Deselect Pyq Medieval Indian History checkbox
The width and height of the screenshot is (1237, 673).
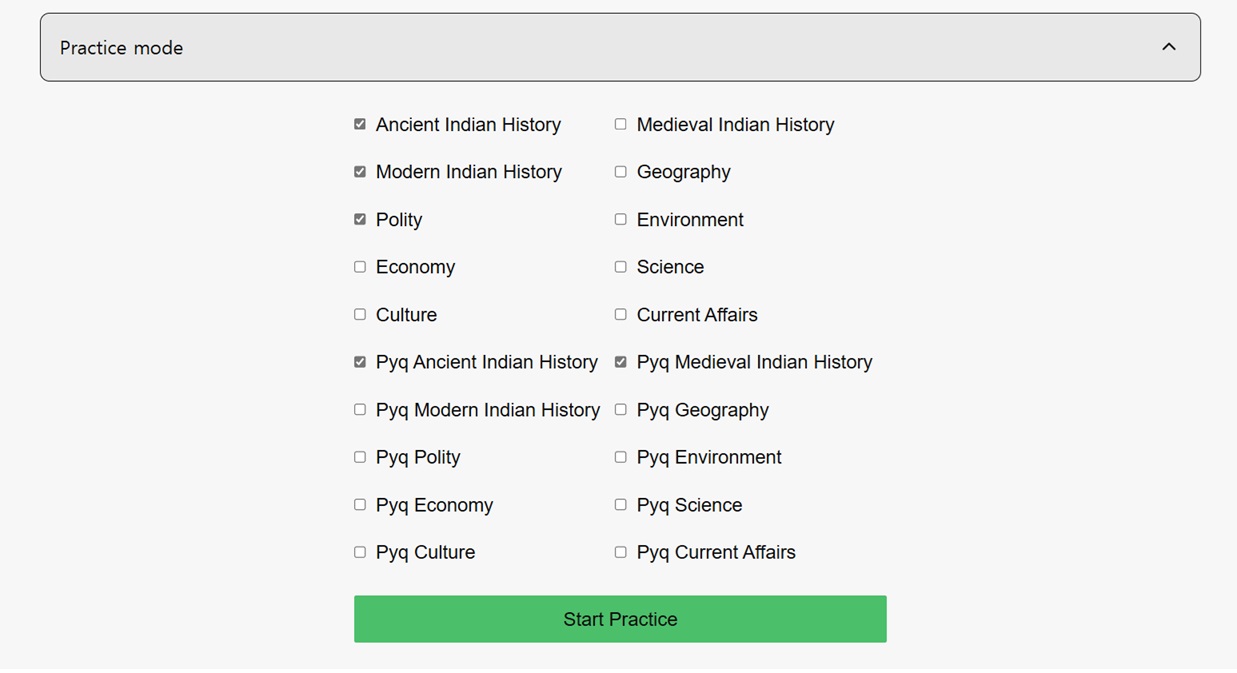pos(621,362)
